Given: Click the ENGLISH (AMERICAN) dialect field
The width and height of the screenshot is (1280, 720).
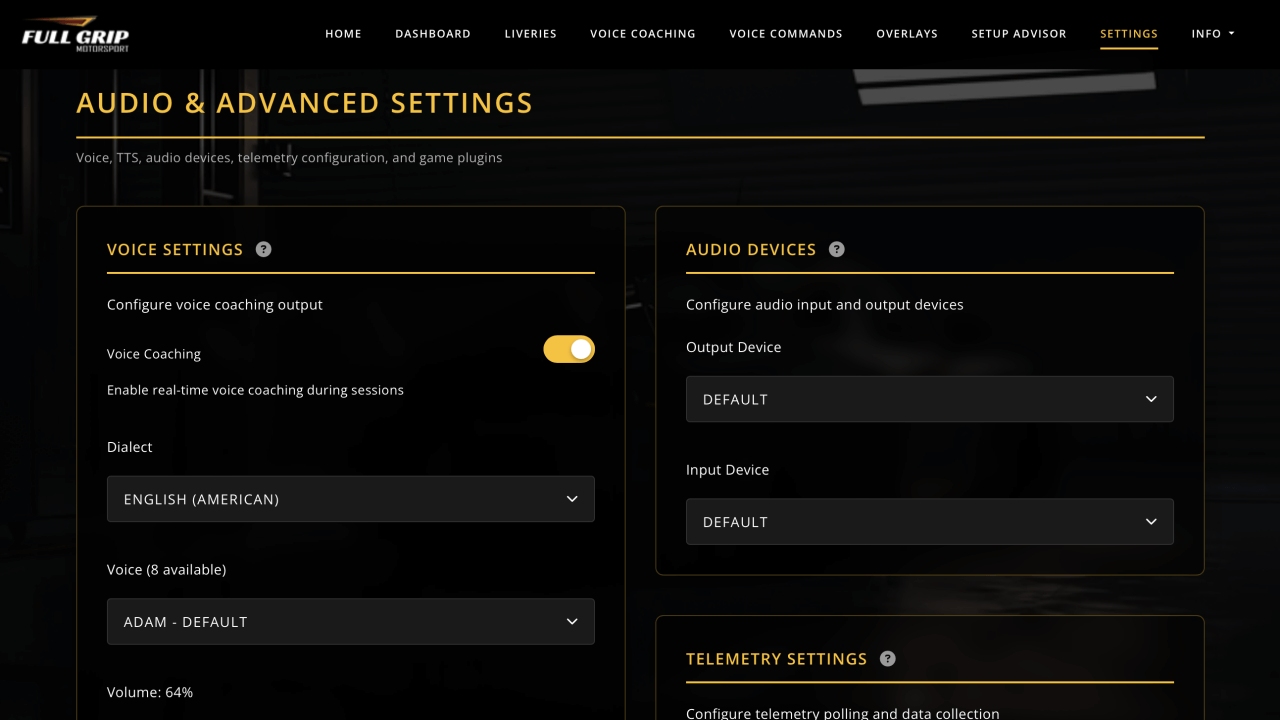Looking at the screenshot, I should pos(350,499).
